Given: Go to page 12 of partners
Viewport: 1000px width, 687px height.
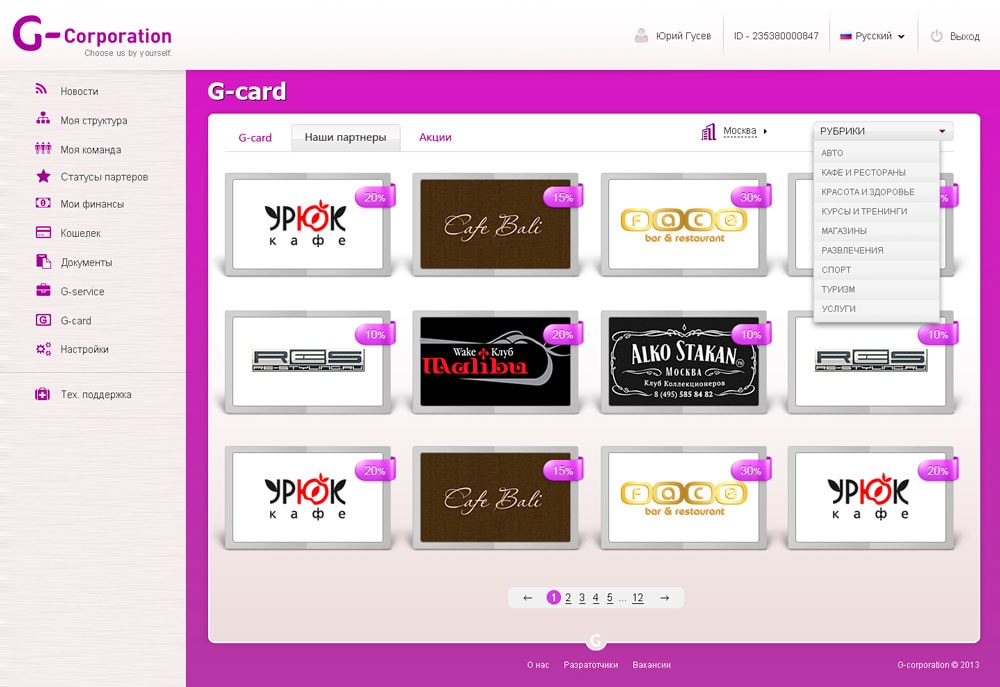Looking at the screenshot, I should pyautogui.click(x=638, y=598).
